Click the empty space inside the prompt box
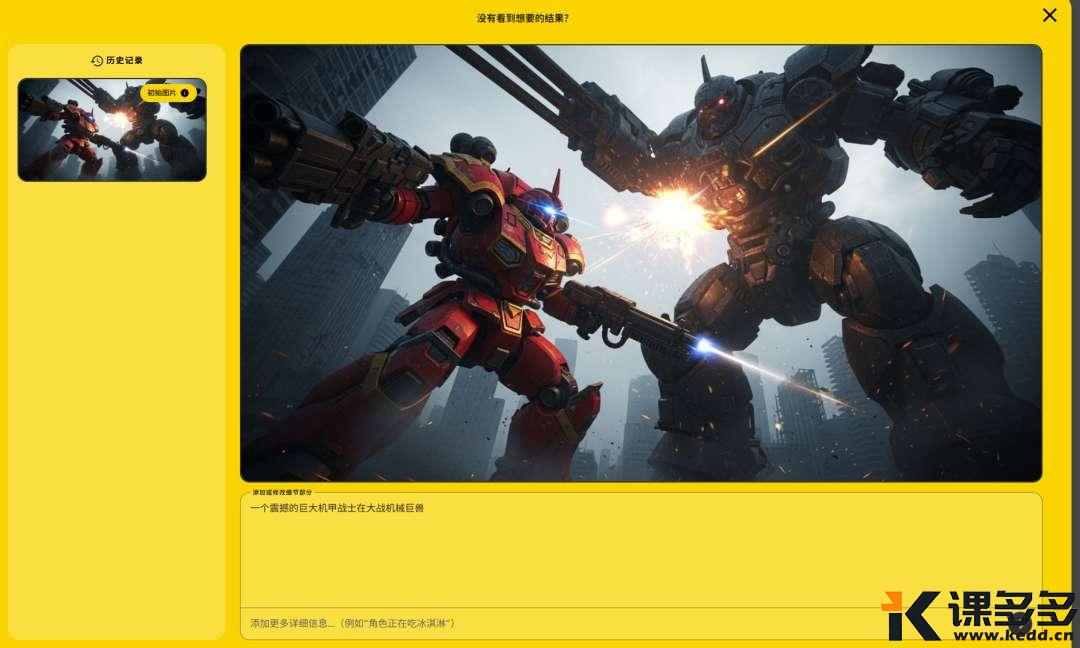The image size is (1080, 648). [640, 560]
